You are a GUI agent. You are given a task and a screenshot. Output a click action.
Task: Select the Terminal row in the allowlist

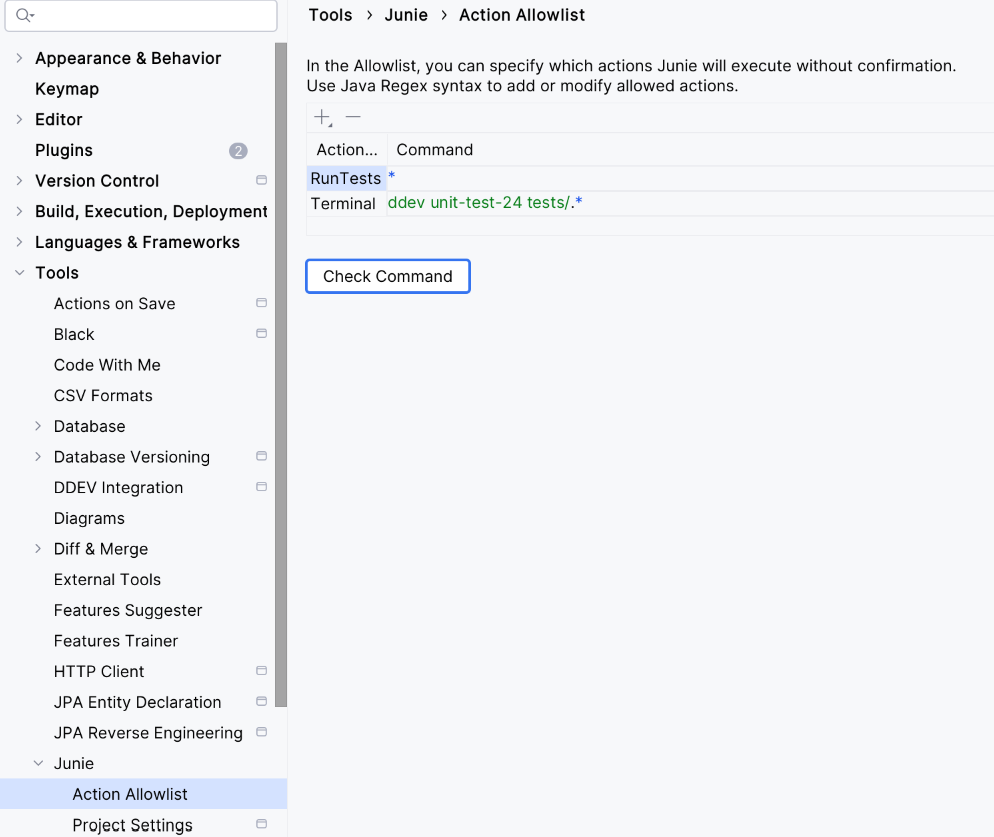(x=343, y=203)
